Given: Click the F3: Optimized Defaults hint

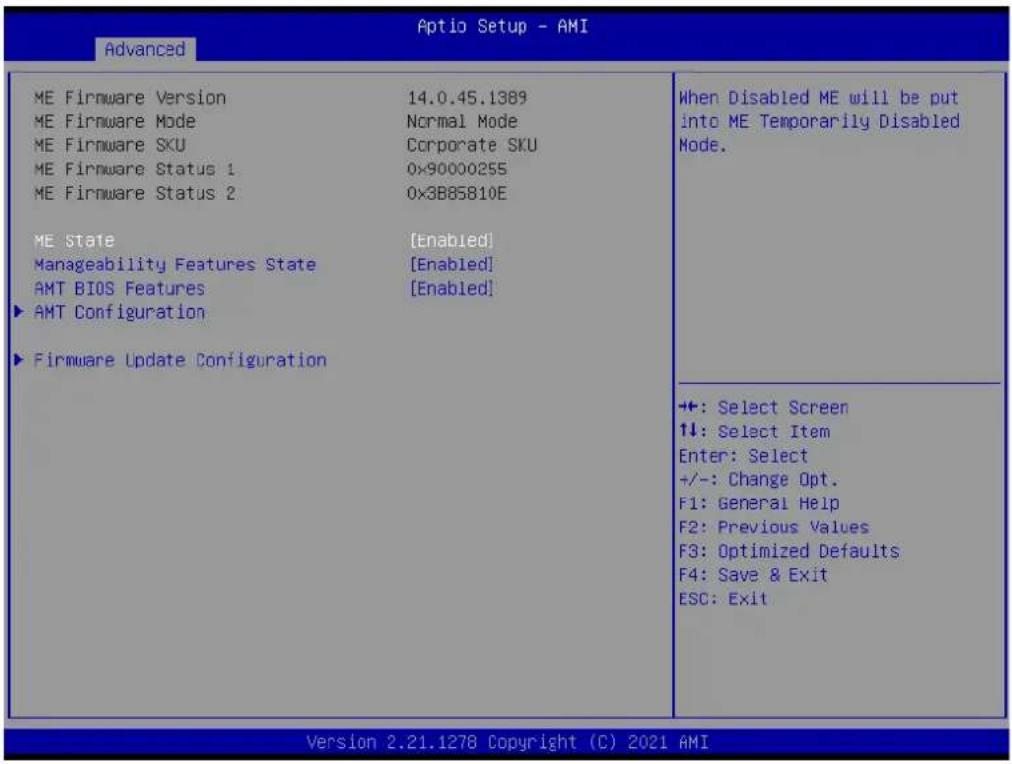Looking at the screenshot, I should tap(789, 551).
